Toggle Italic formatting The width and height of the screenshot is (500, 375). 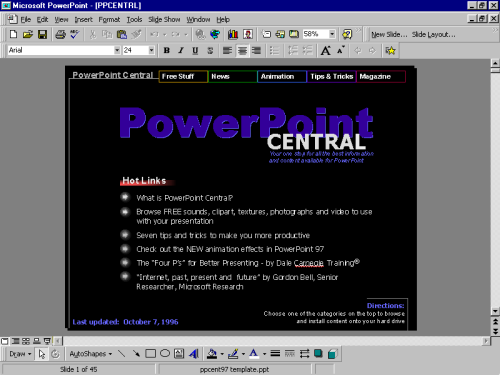[x=181, y=50]
